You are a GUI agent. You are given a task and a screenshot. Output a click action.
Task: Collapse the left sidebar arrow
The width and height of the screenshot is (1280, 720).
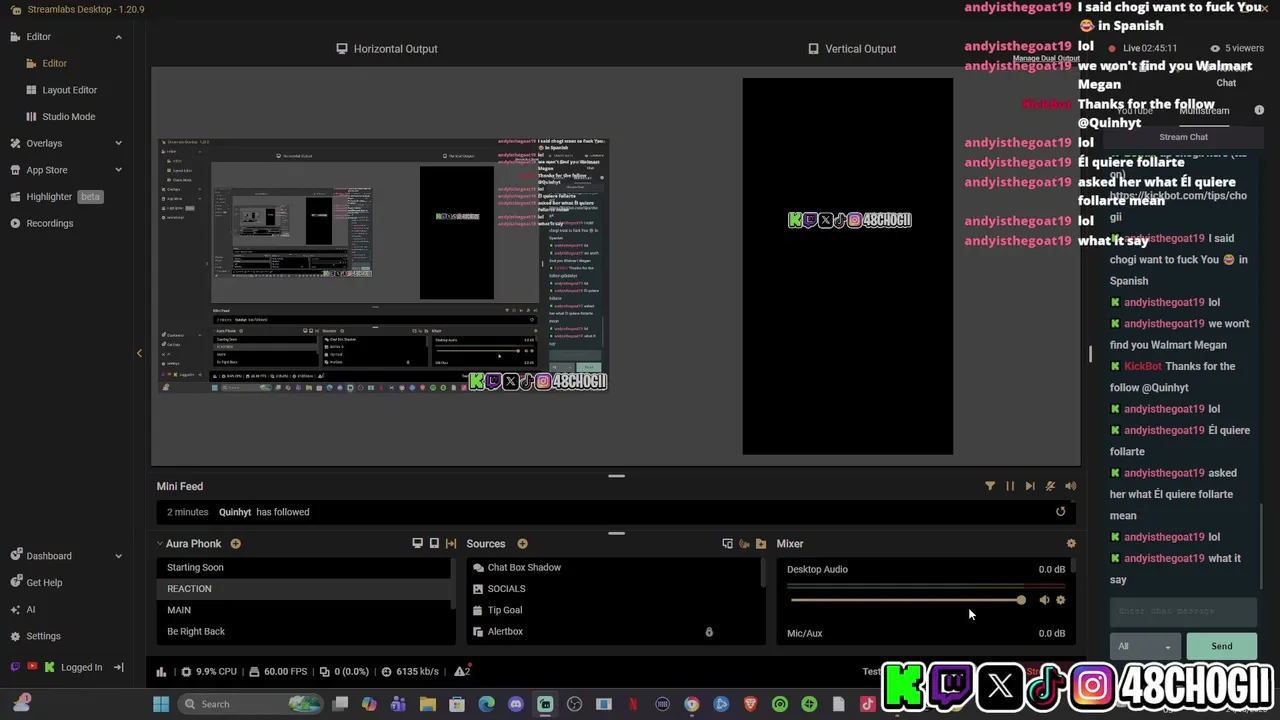(x=139, y=353)
